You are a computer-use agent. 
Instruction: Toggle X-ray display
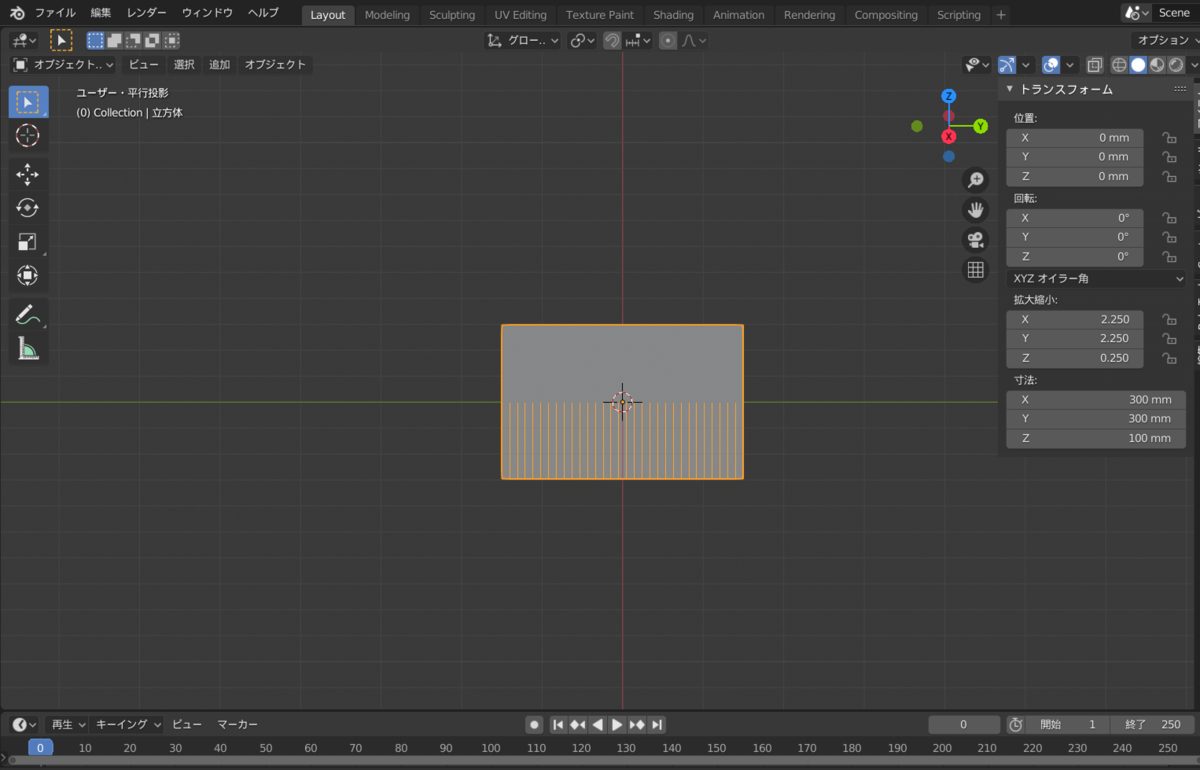(x=1095, y=65)
